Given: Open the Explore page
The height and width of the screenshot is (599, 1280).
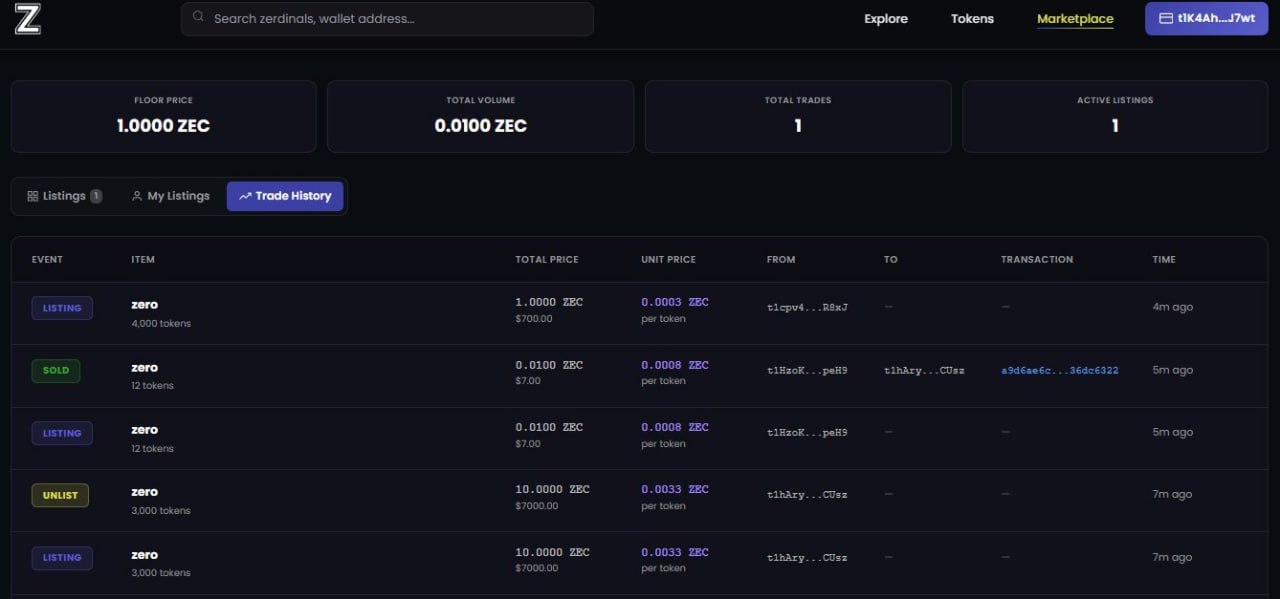Looking at the screenshot, I should pyautogui.click(x=886, y=19).
